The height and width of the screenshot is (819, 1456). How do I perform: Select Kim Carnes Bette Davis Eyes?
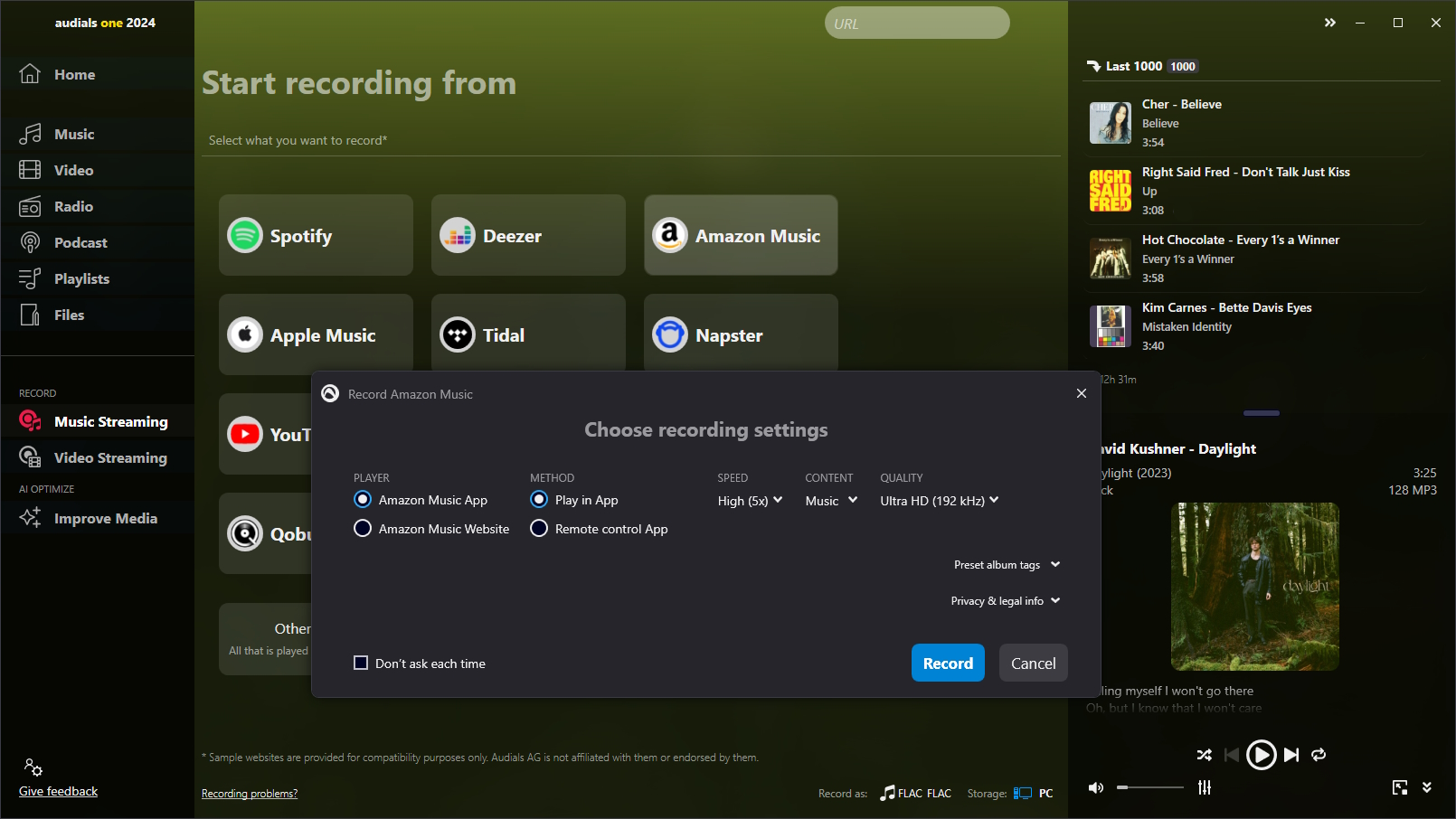pos(1256,326)
